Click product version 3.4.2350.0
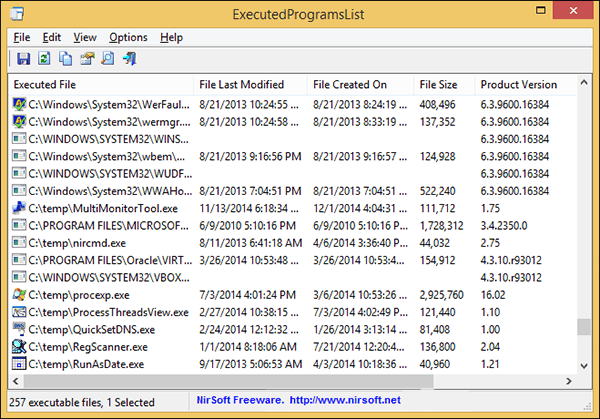The image size is (600, 419). coord(504,226)
